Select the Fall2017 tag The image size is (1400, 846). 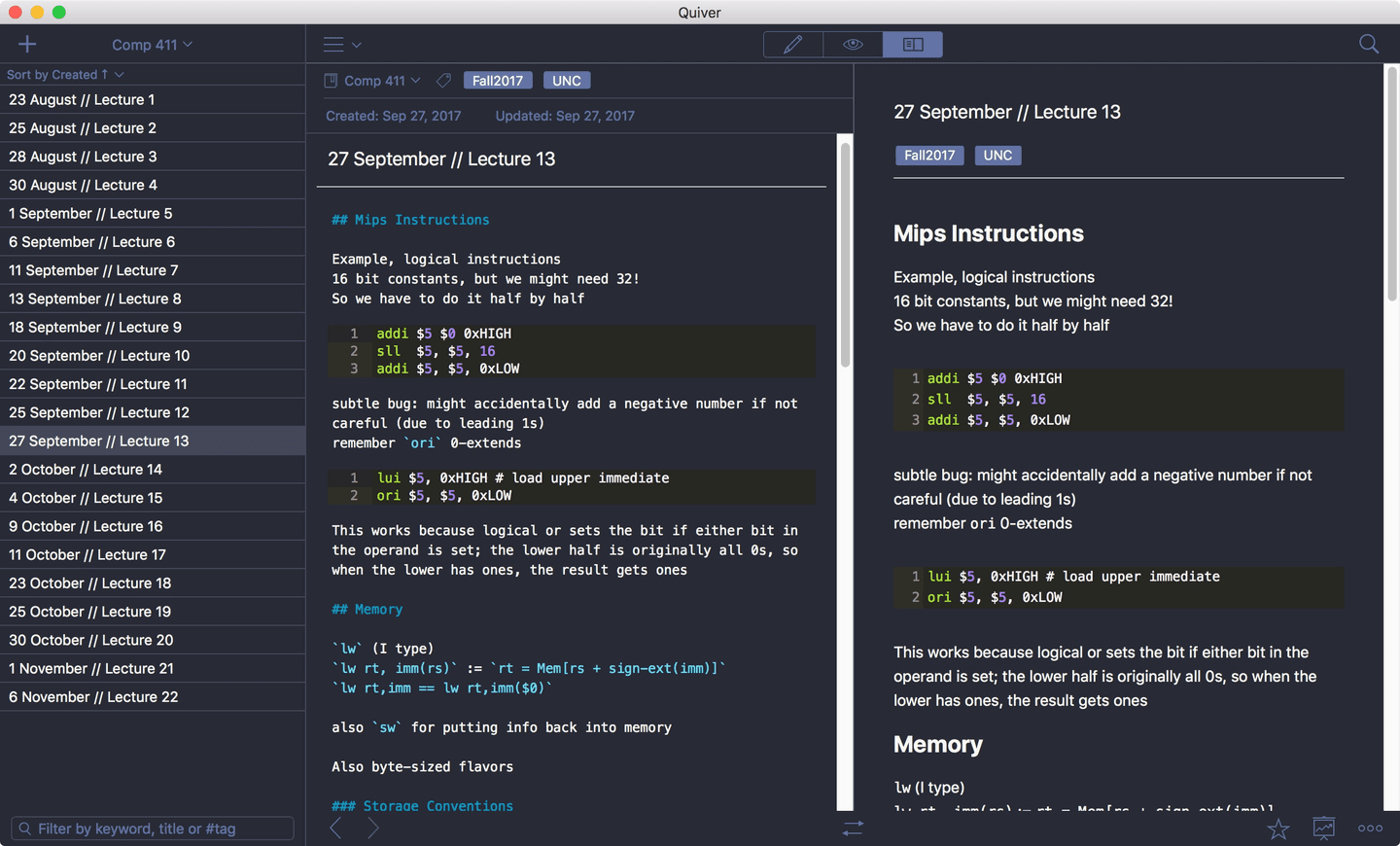[498, 80]
